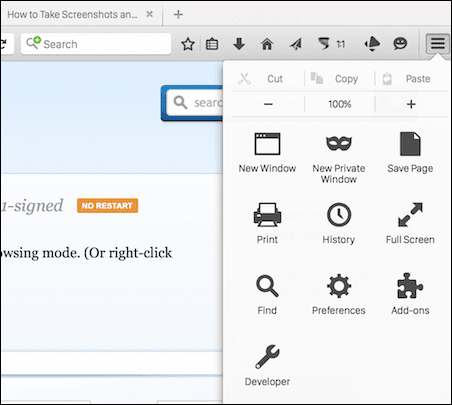This screenshot has height=405, width=452.
Task: Open a New Window from the menu
Action: [x=267, y=153]
